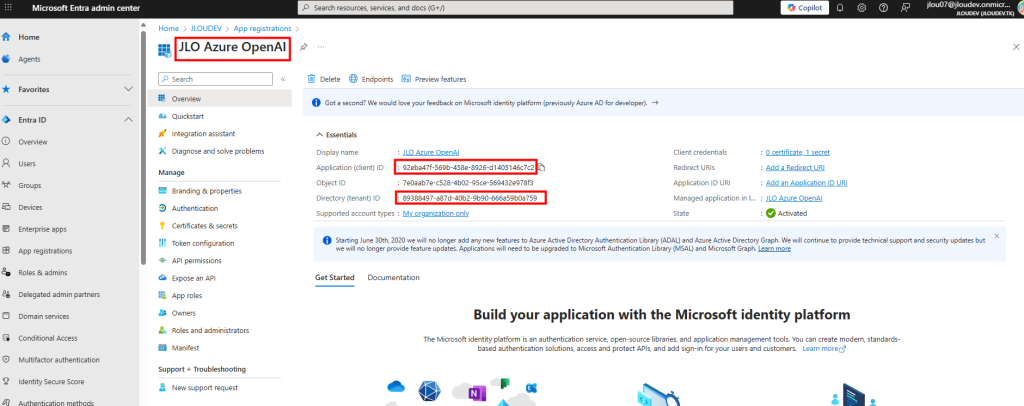Select the Get Started tab
Viewport: 1024px width, 406px height.
click(334, 277)
